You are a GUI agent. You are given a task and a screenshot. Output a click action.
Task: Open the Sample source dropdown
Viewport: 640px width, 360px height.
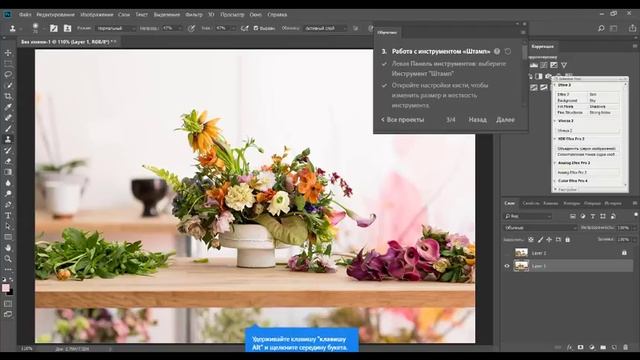pos(325,28)
